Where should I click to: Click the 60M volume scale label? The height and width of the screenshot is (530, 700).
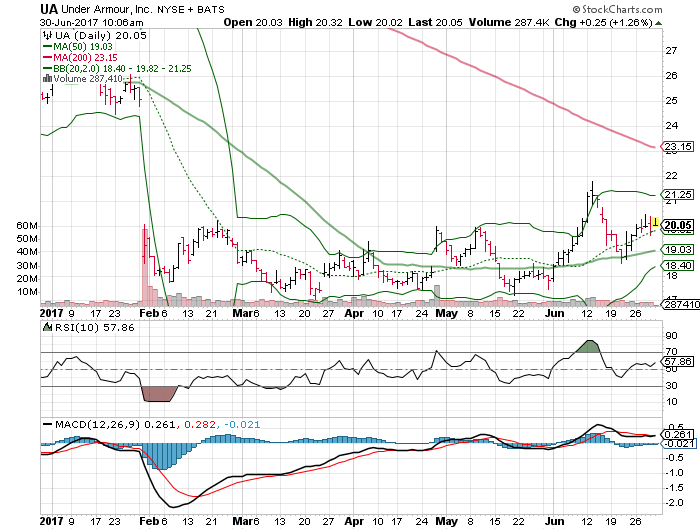click(x=27, y=225)
